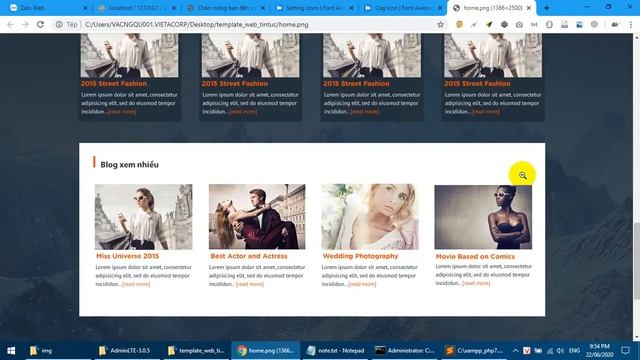The width and height of the screenshot is (640, 360).
Task: Open the Windows Start menu
Action: point(11,351)
